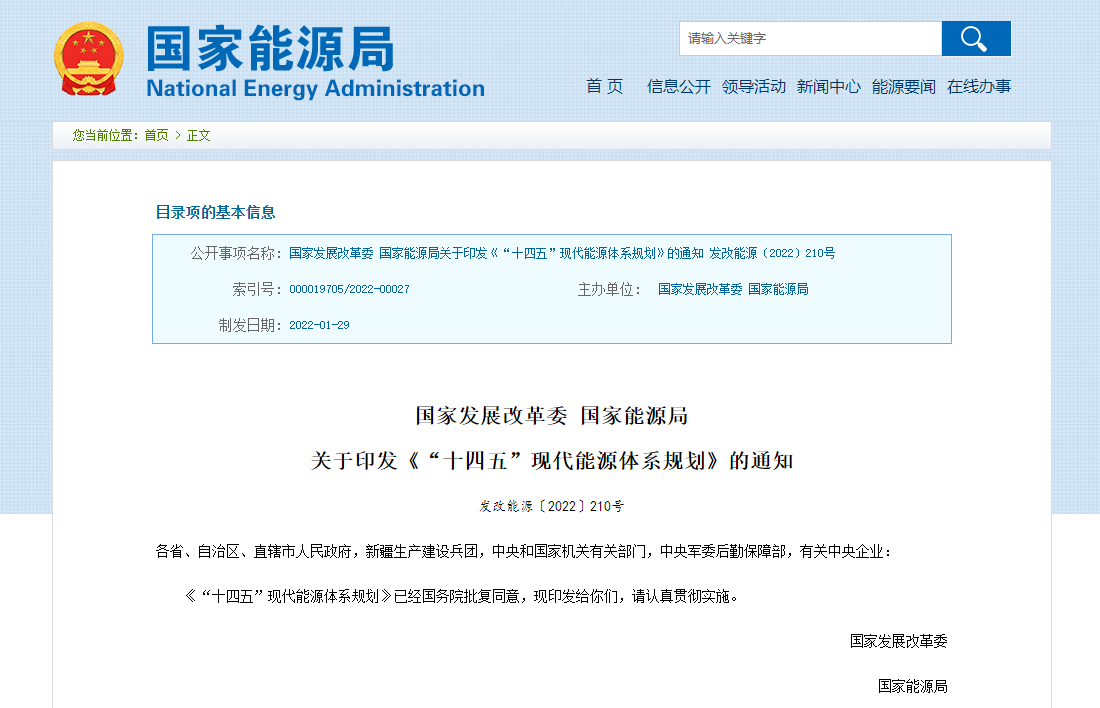Click the 主办单位 value 国家发展改革委 国家能源局

pyautogui.click(x=733, y=289)
